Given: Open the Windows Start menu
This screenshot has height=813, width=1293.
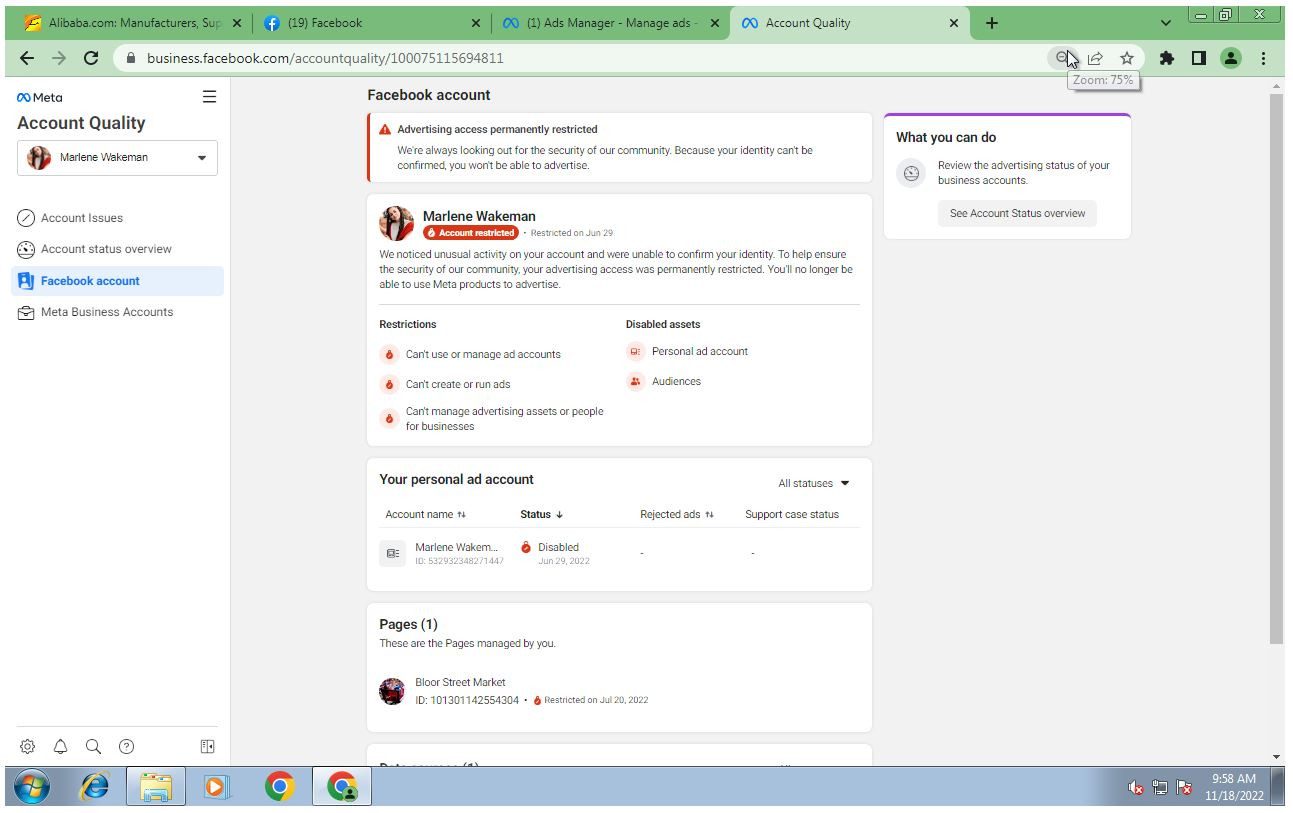Looking at the screenshot, I should 33,788.
